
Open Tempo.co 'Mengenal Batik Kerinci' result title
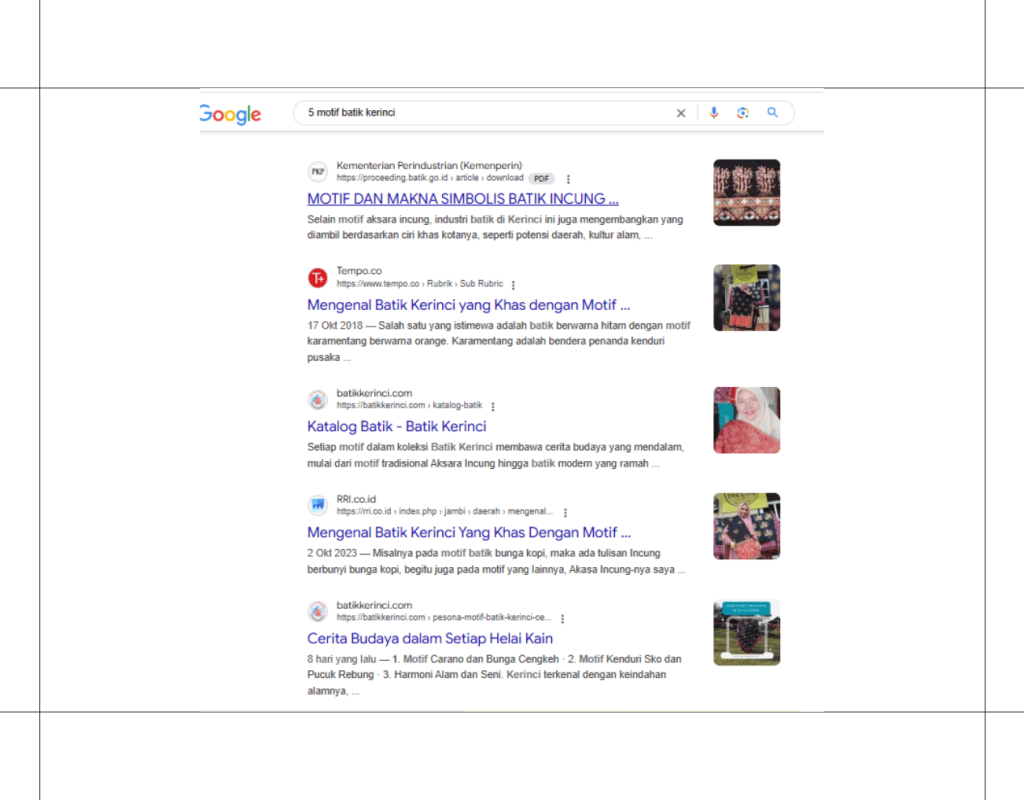point(468,305)
